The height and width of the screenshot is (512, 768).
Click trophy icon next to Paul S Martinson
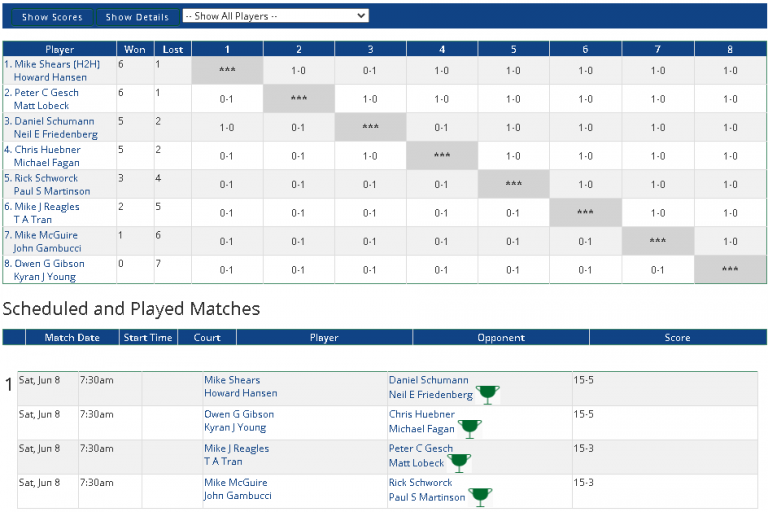tap(480, 497)
